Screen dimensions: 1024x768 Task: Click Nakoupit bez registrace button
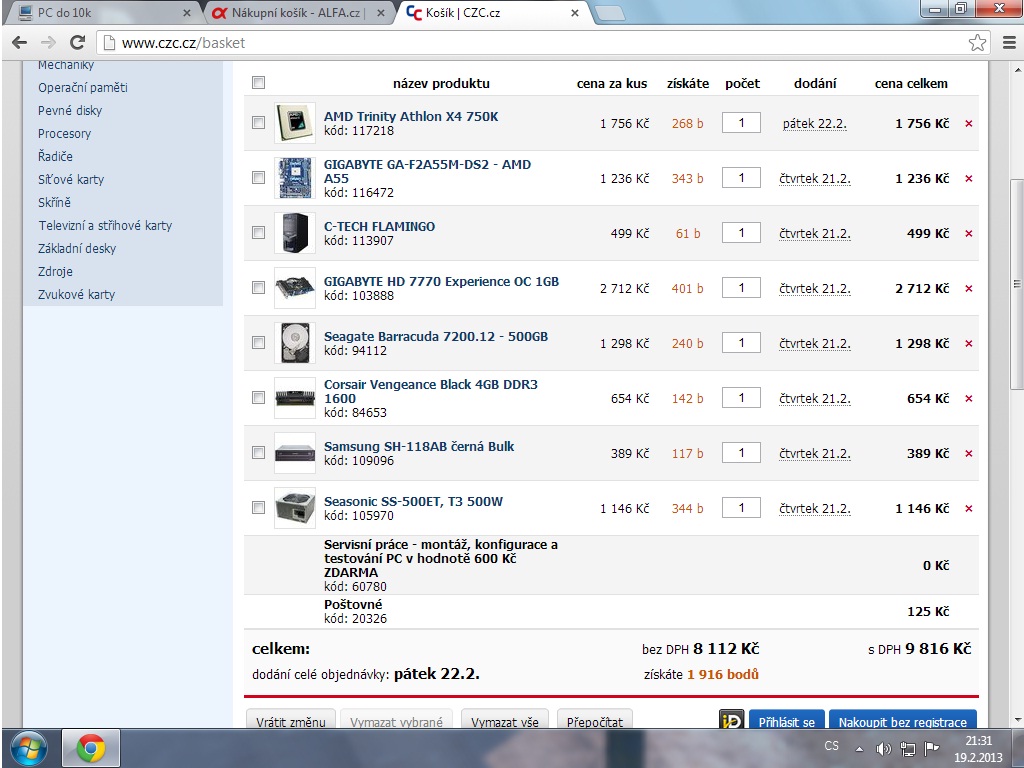[x=903, y=720]
